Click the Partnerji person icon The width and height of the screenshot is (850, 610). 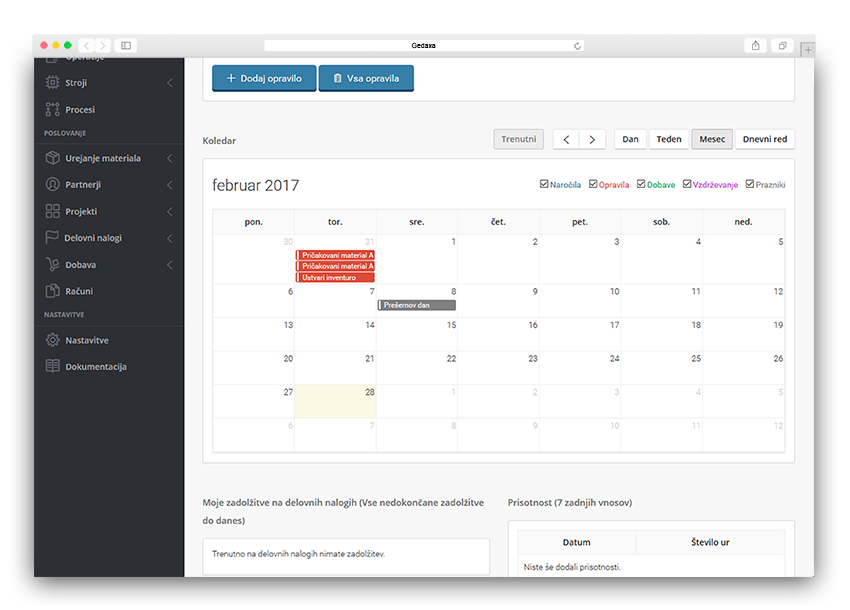(53, 185)
